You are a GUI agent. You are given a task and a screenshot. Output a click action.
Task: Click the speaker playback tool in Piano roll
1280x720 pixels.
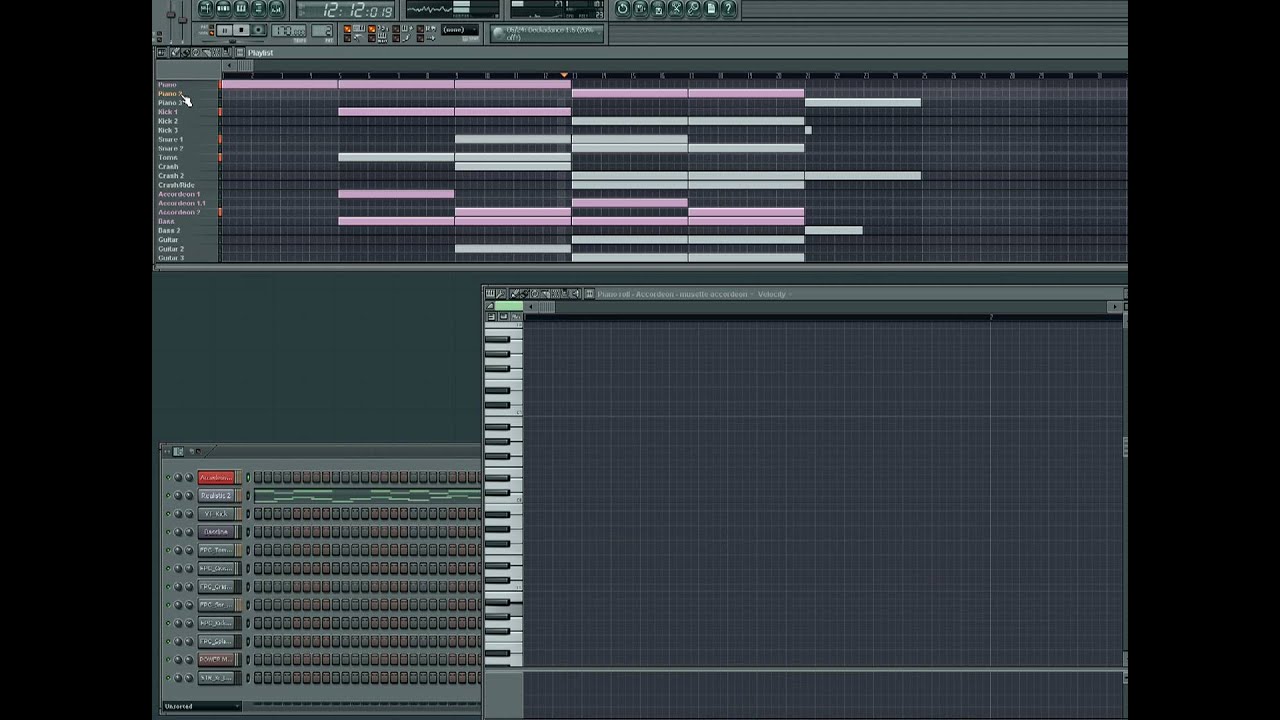575,294
